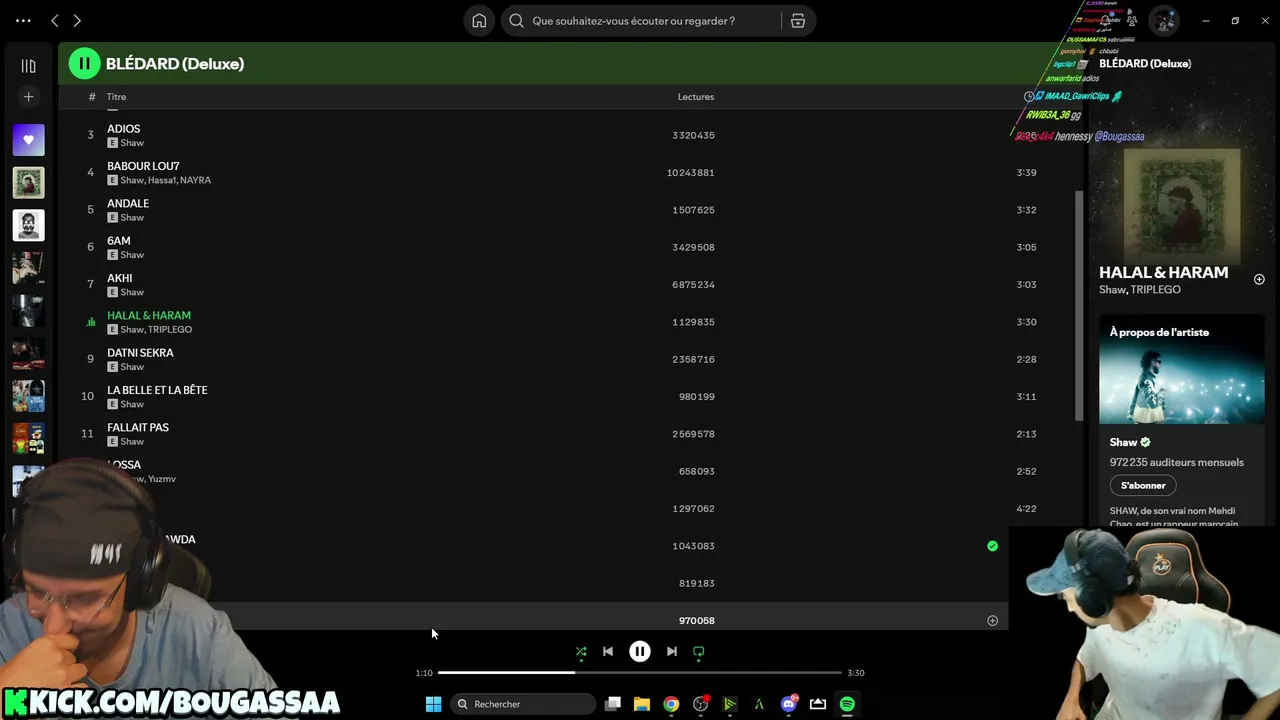This screenshot has height=720, width=1280.
Task: Open the Spotify three-dots menu
Action: click(x=23, y=20)
